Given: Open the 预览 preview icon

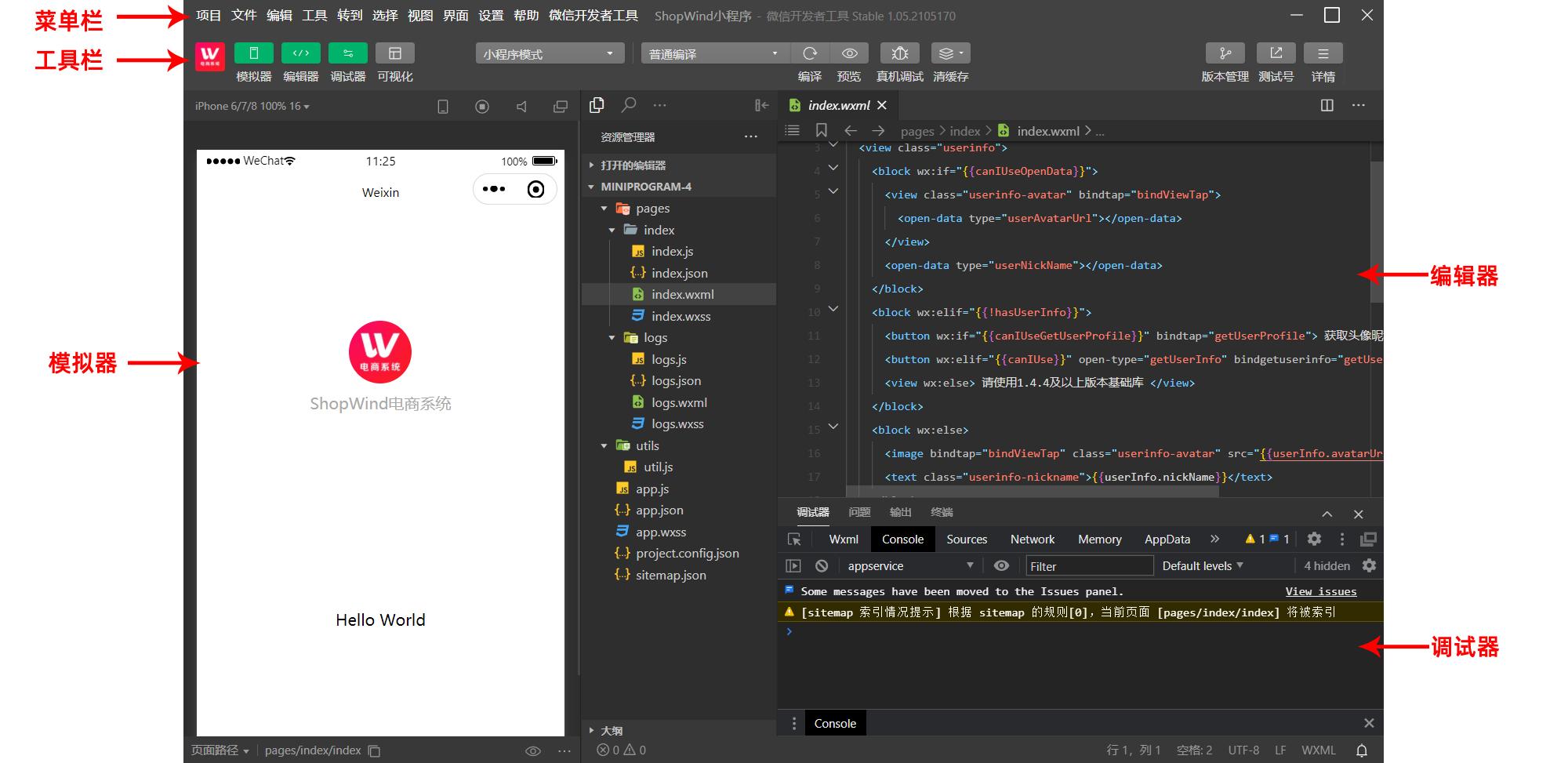Looking at the screenshot, I should (849, 53).
